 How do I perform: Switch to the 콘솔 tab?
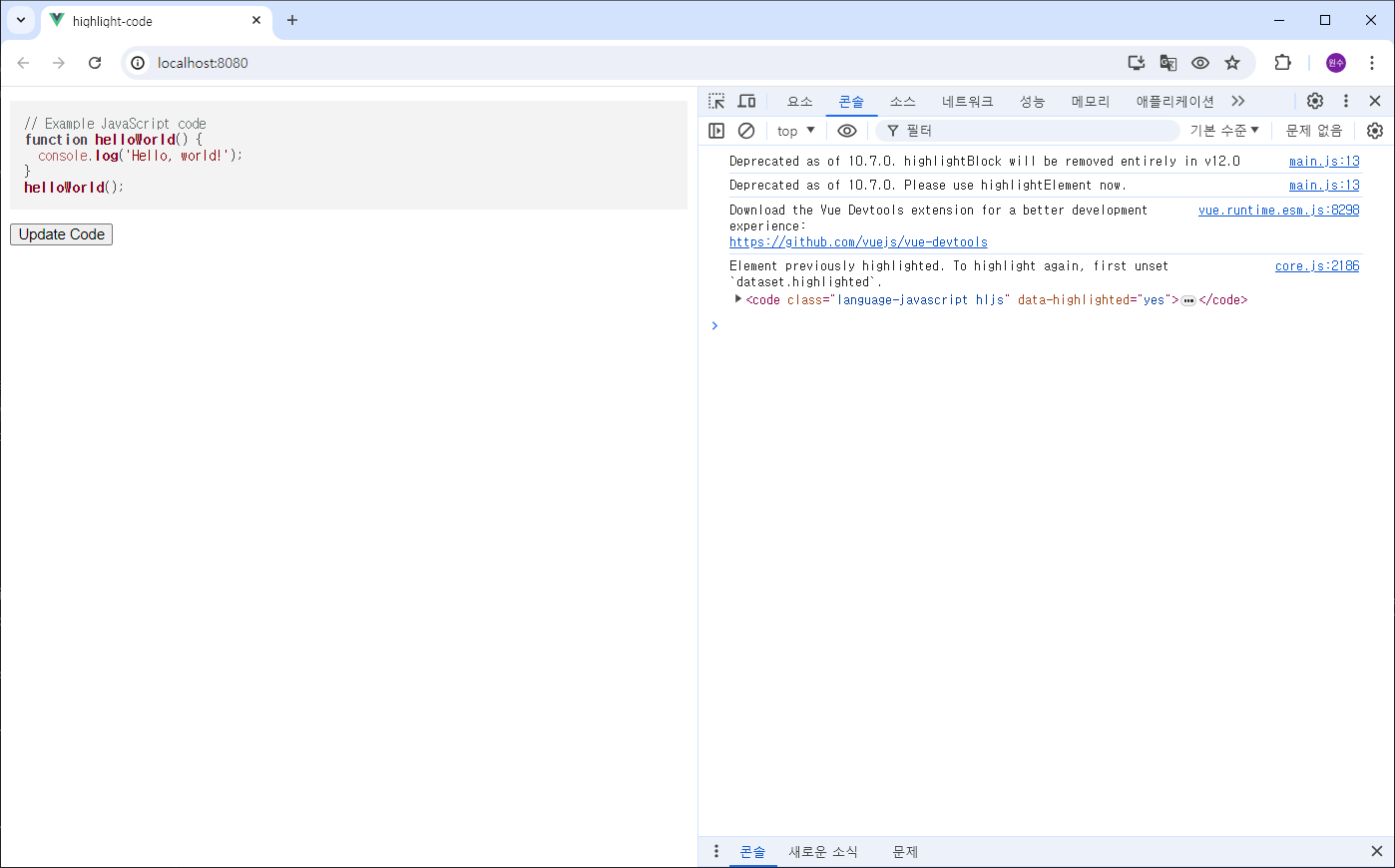tap(851, 102)
